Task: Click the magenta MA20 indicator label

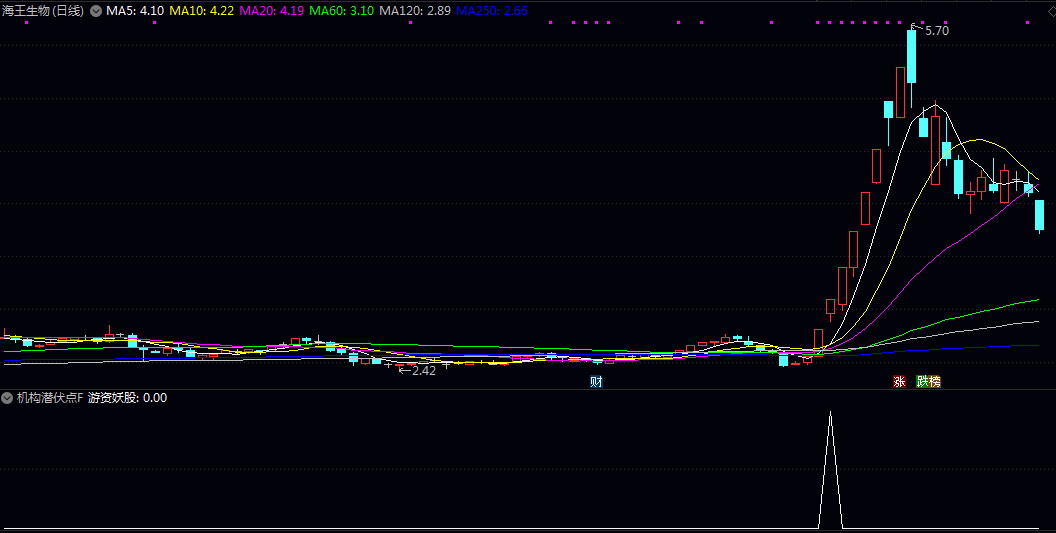Action: coord(272,11)
